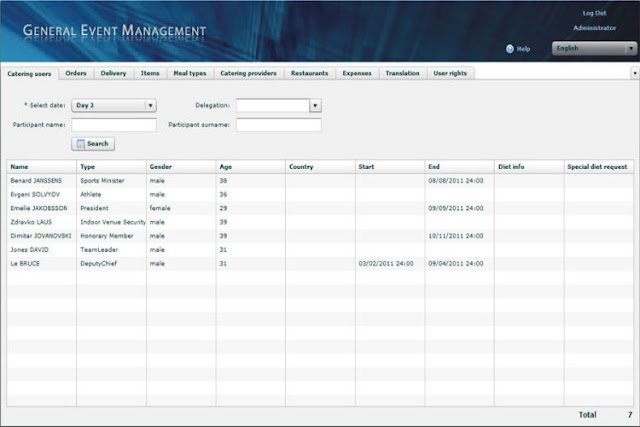Open the English language dropdown
This screenshot has height=427, width=640.
tap(594, 48)
